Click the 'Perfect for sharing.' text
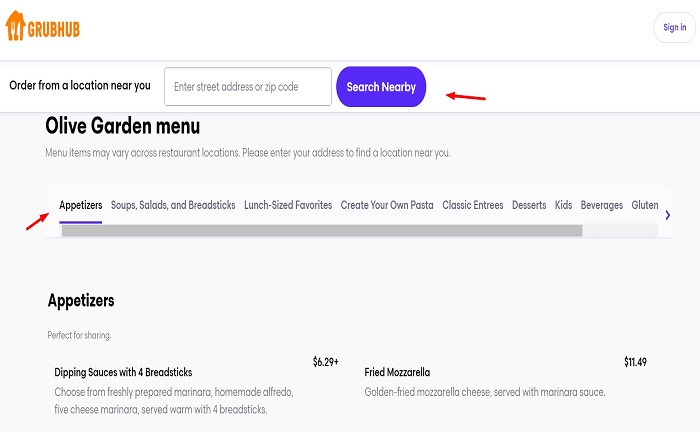The width and height of the screenshot is (700, 432). (x=79, y=335)
